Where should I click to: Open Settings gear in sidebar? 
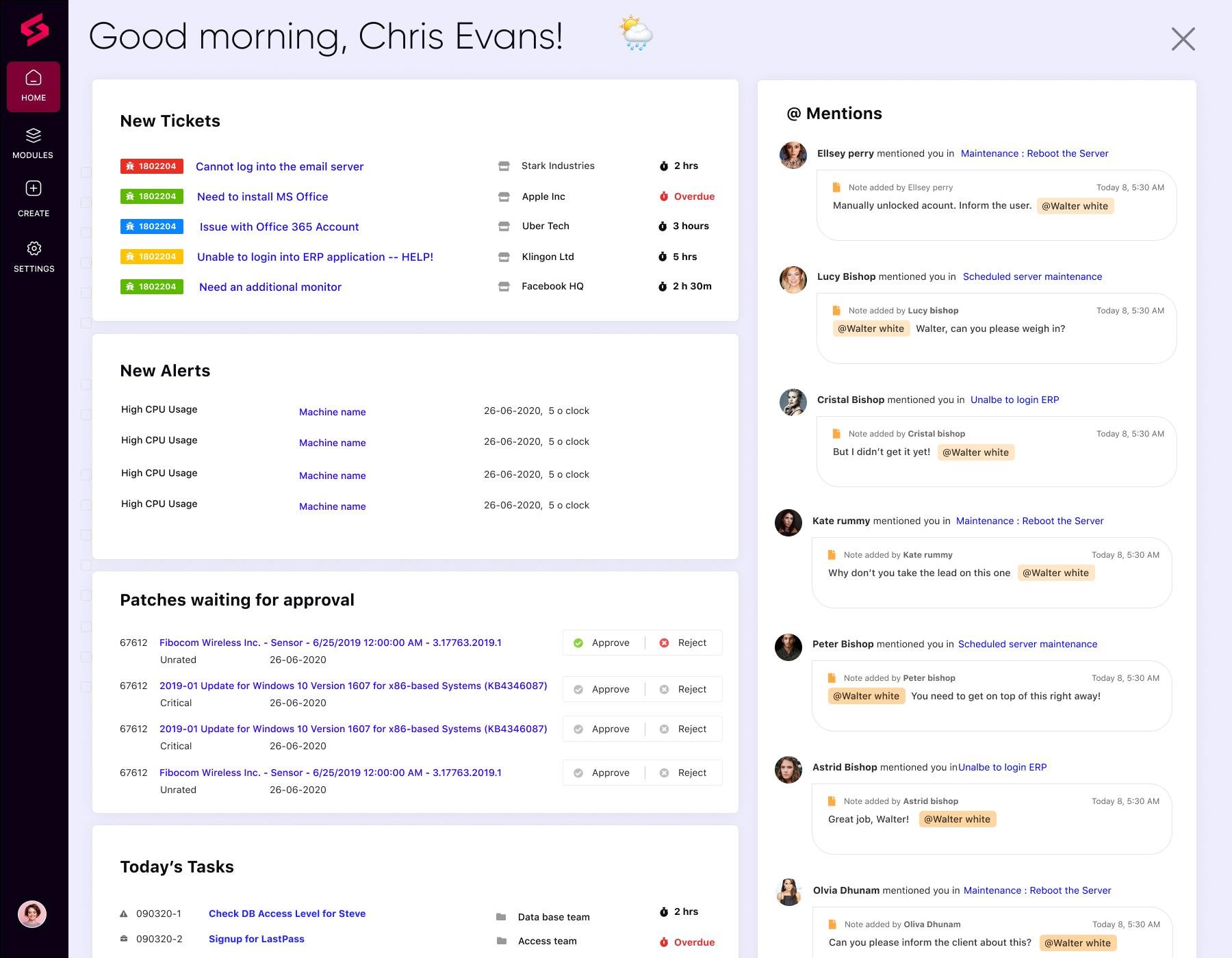tap(34, 248)
